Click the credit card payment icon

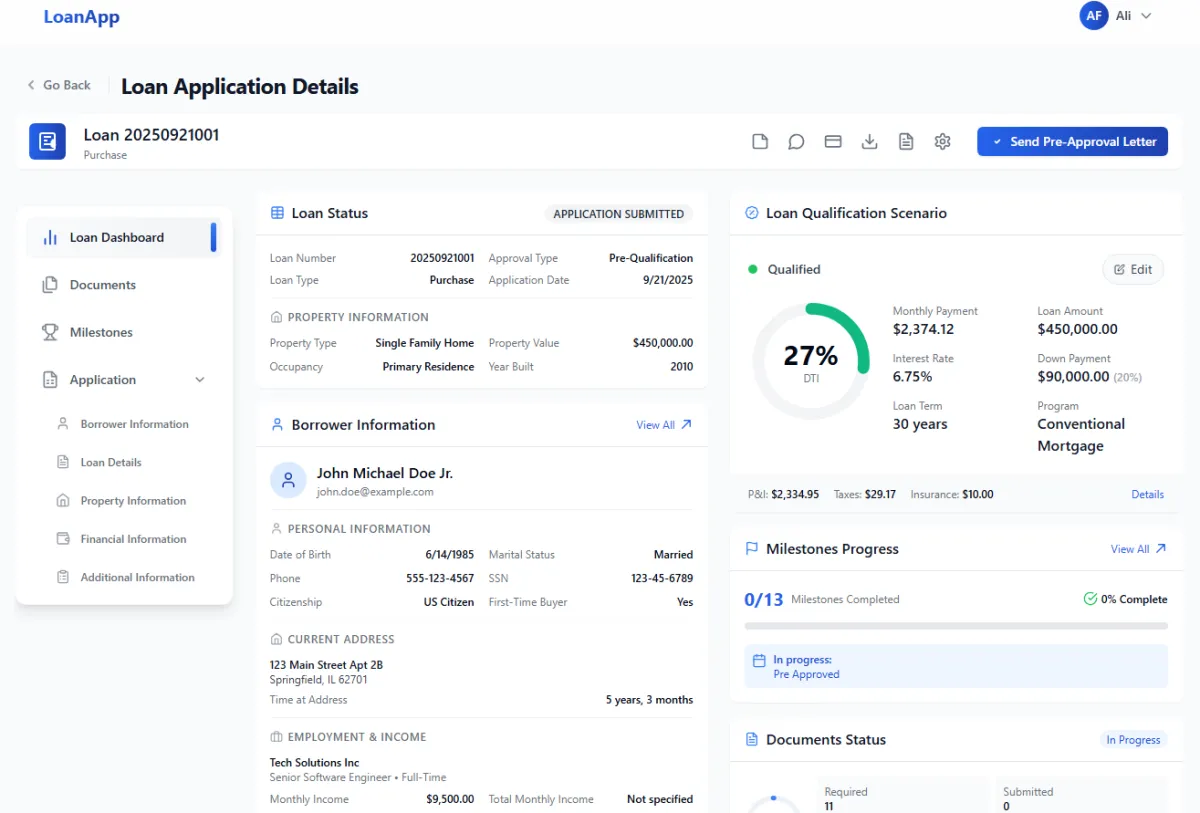[833, 142]
